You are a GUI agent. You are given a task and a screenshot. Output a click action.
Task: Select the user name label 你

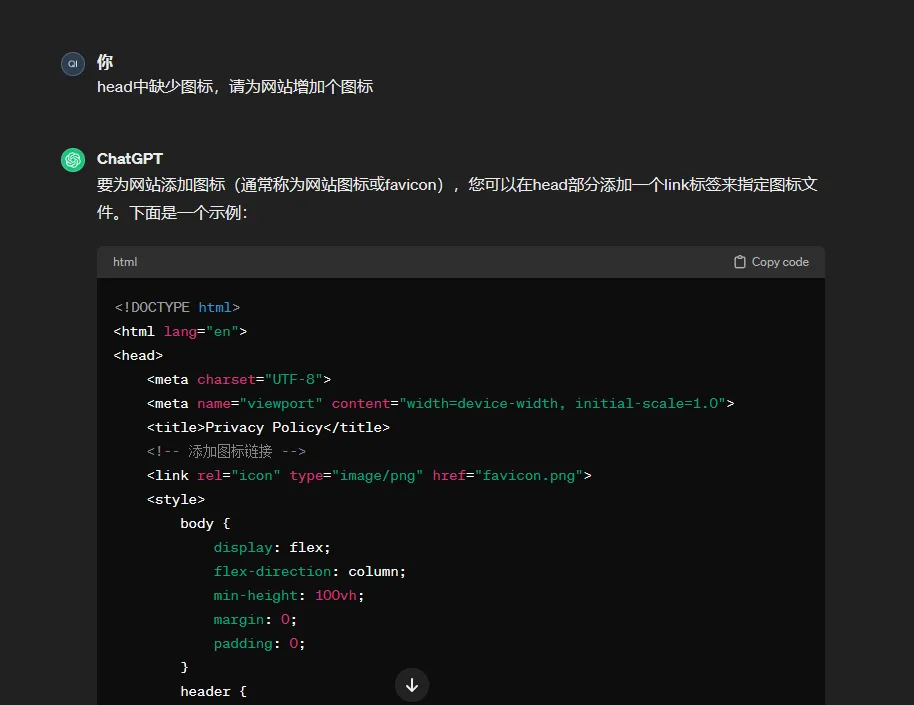click(x=105, y=62)
